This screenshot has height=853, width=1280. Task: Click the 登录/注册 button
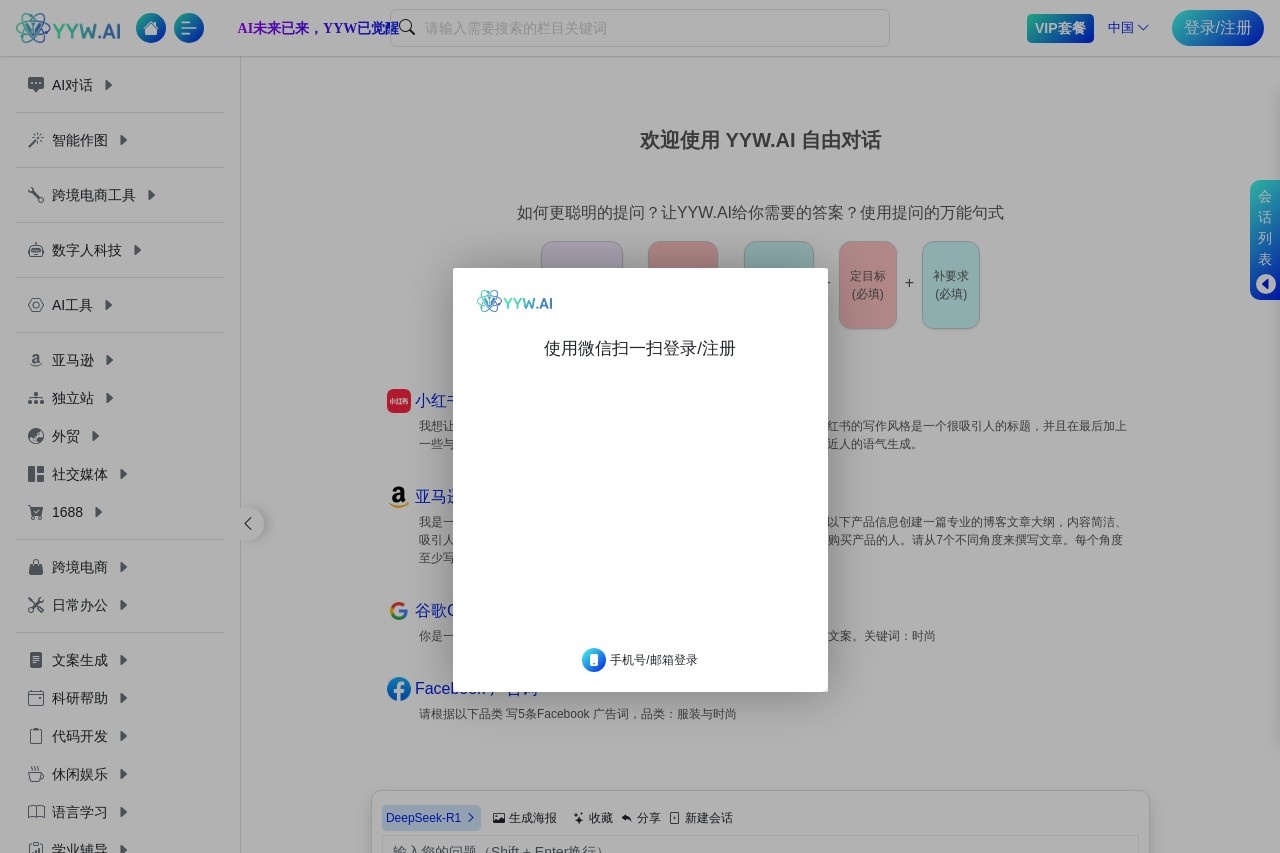[1217, 28]
